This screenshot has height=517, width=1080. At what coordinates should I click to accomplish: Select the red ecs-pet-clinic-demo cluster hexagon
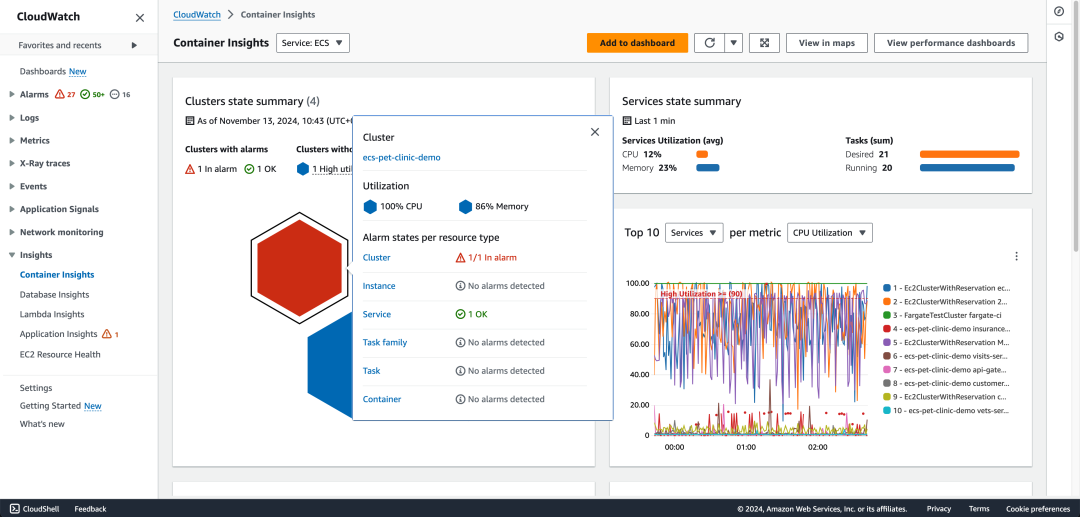(299, 268)
